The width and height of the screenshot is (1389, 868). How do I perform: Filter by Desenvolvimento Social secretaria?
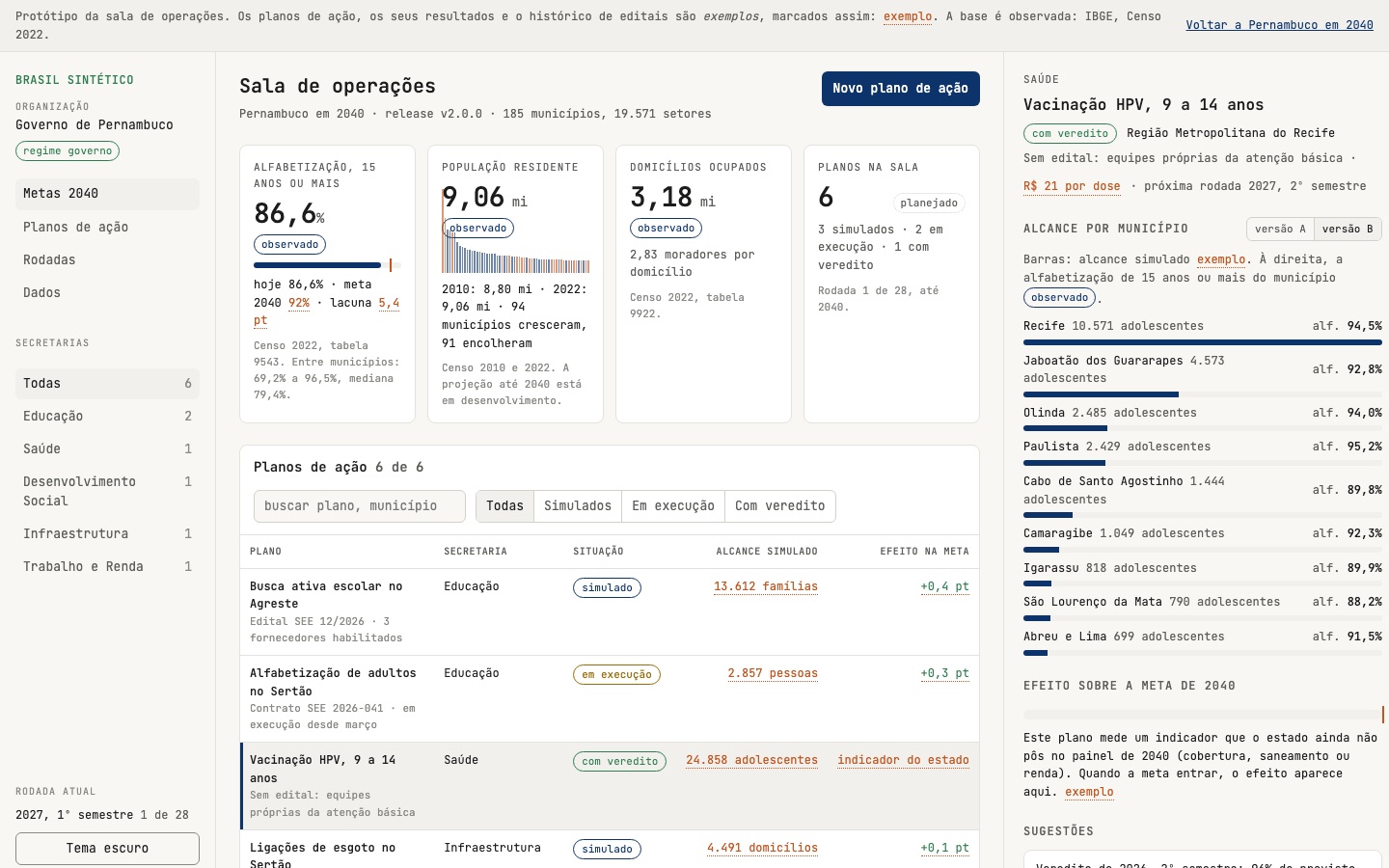[107, 492]
